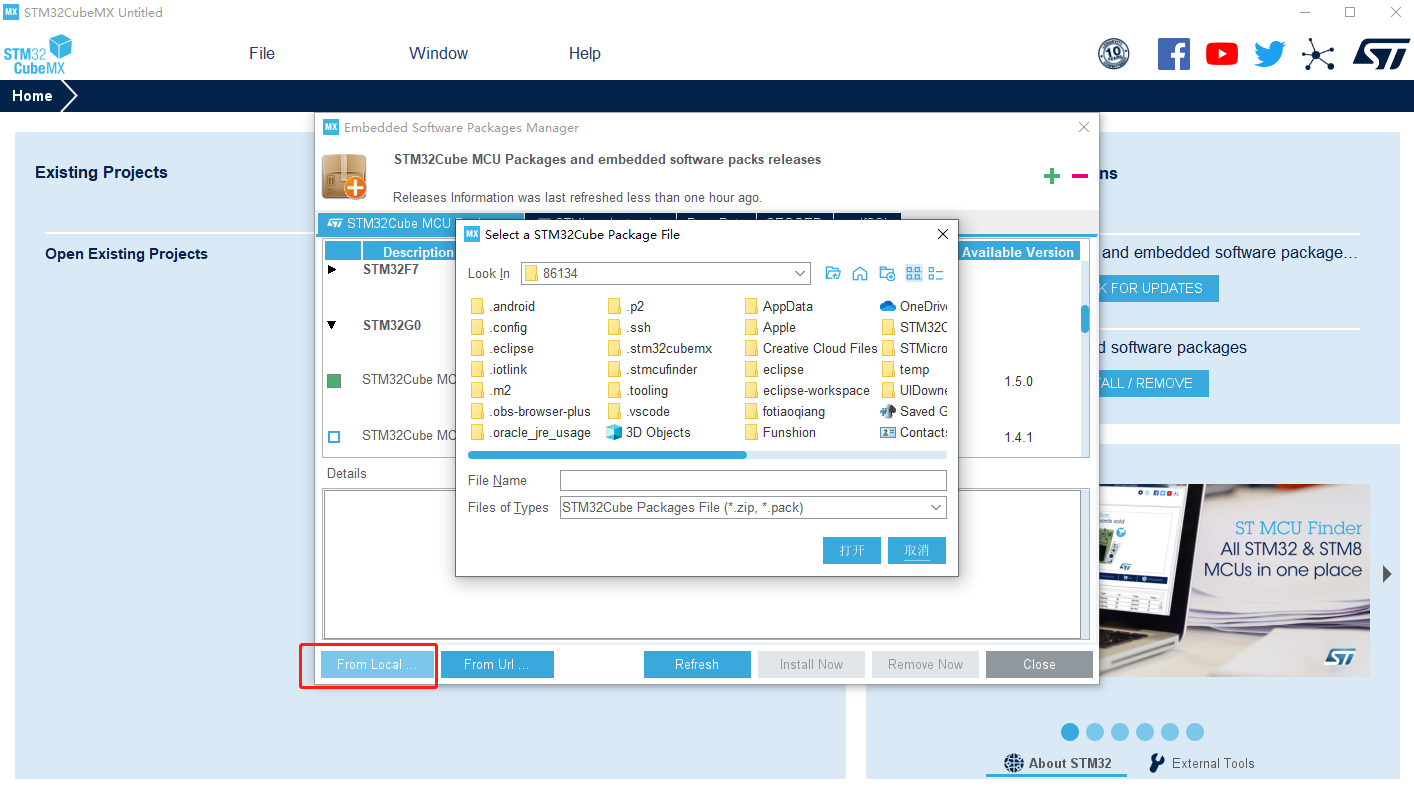
Task: Open YouTube icon in top bar
Action: [1221, 54]
